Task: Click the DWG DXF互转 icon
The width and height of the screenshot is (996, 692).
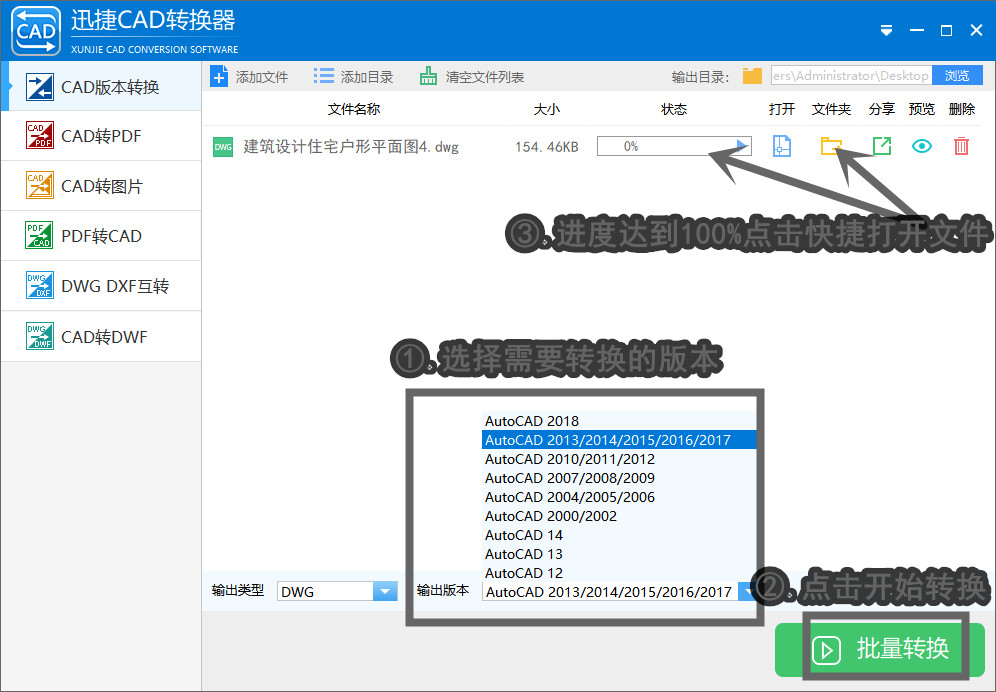Action: (x=39, y=285)
